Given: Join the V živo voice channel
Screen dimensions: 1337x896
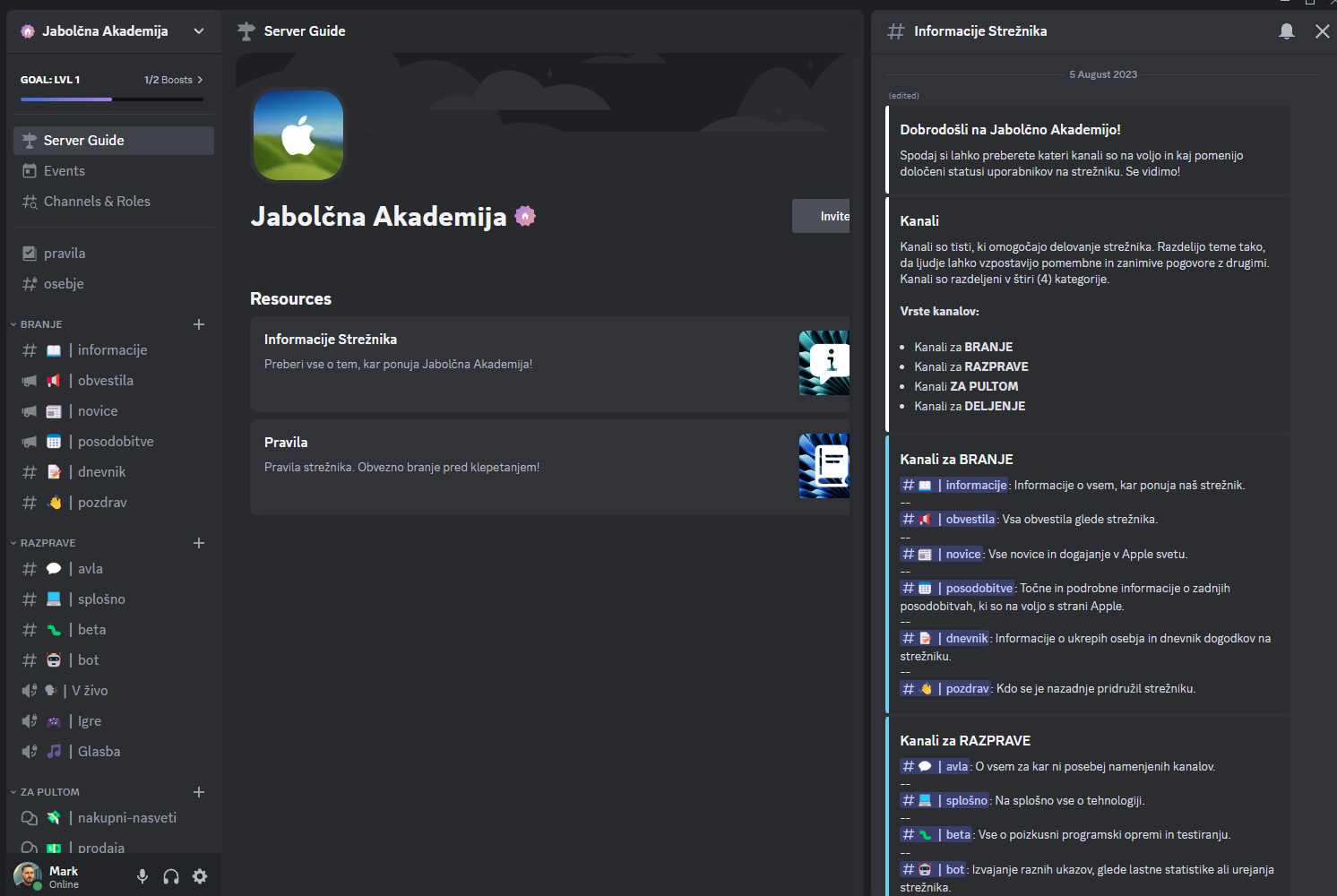Looking at the screenshot, I should [114, 691].
